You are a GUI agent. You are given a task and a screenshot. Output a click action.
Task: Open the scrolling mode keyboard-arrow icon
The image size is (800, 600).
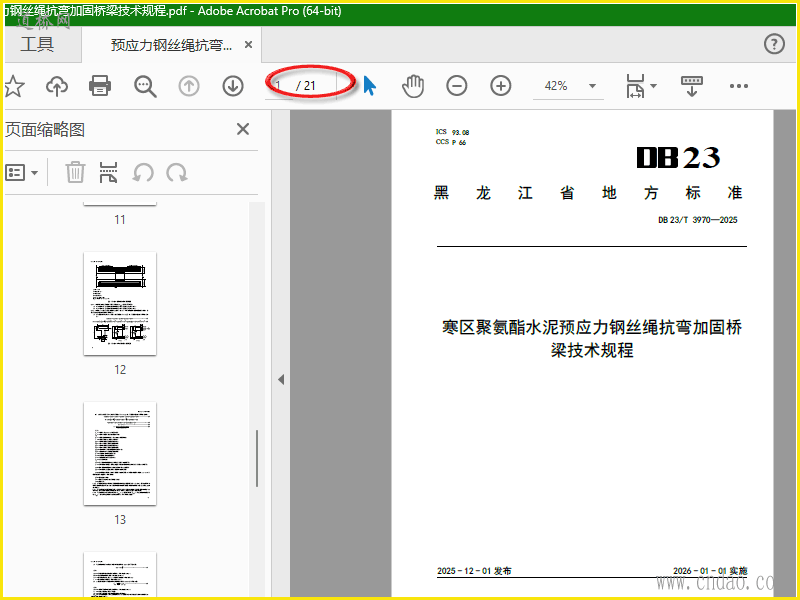coord(692,86)
